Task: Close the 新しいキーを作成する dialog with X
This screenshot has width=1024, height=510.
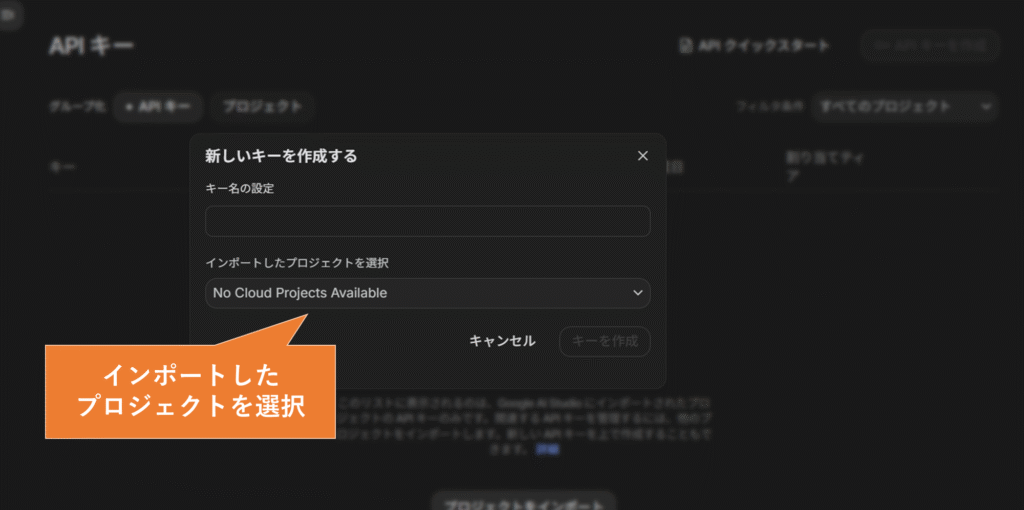Action: point(643,156)
